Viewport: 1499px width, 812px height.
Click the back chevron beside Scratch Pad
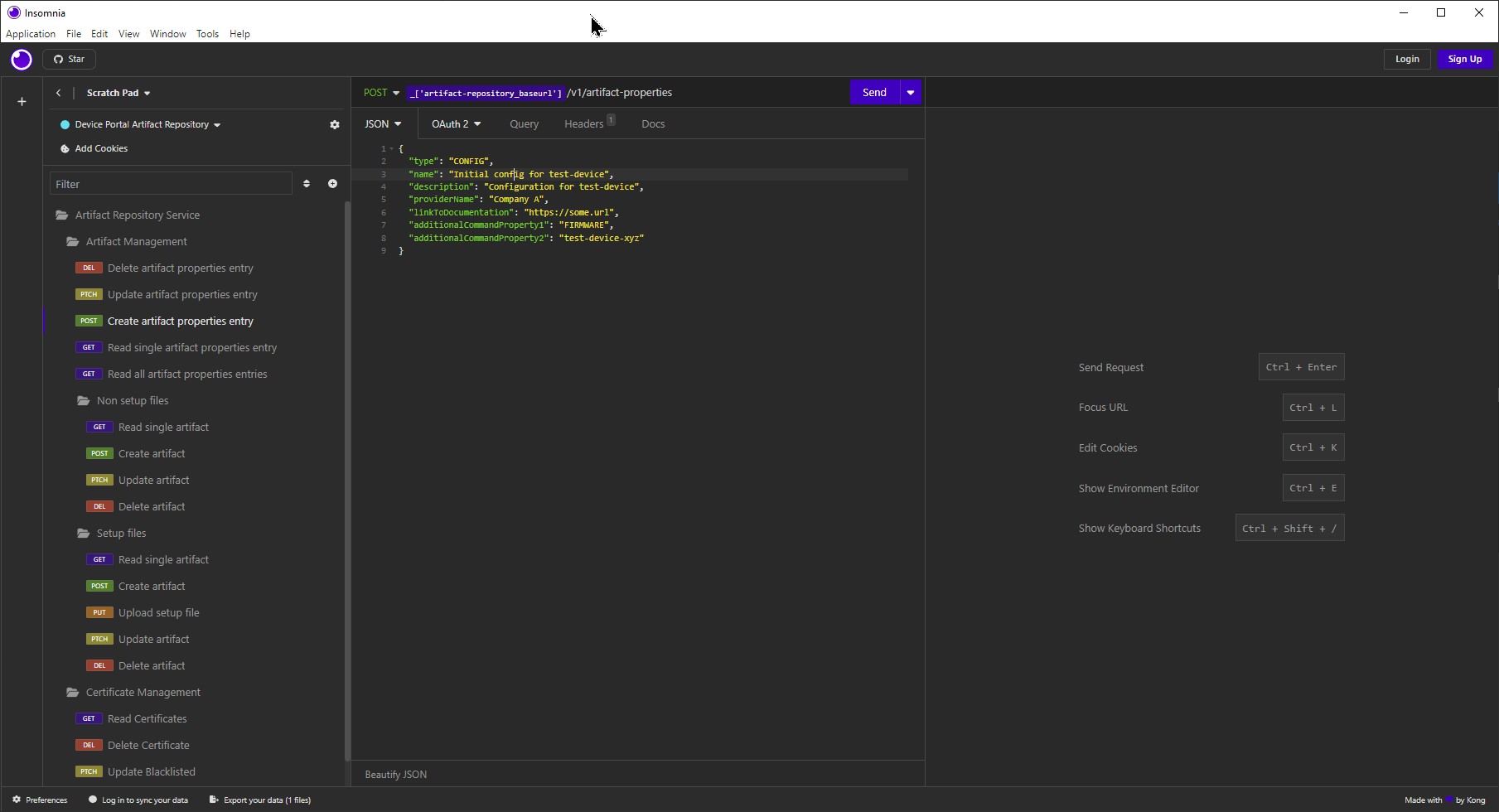(x=59, y=93)
